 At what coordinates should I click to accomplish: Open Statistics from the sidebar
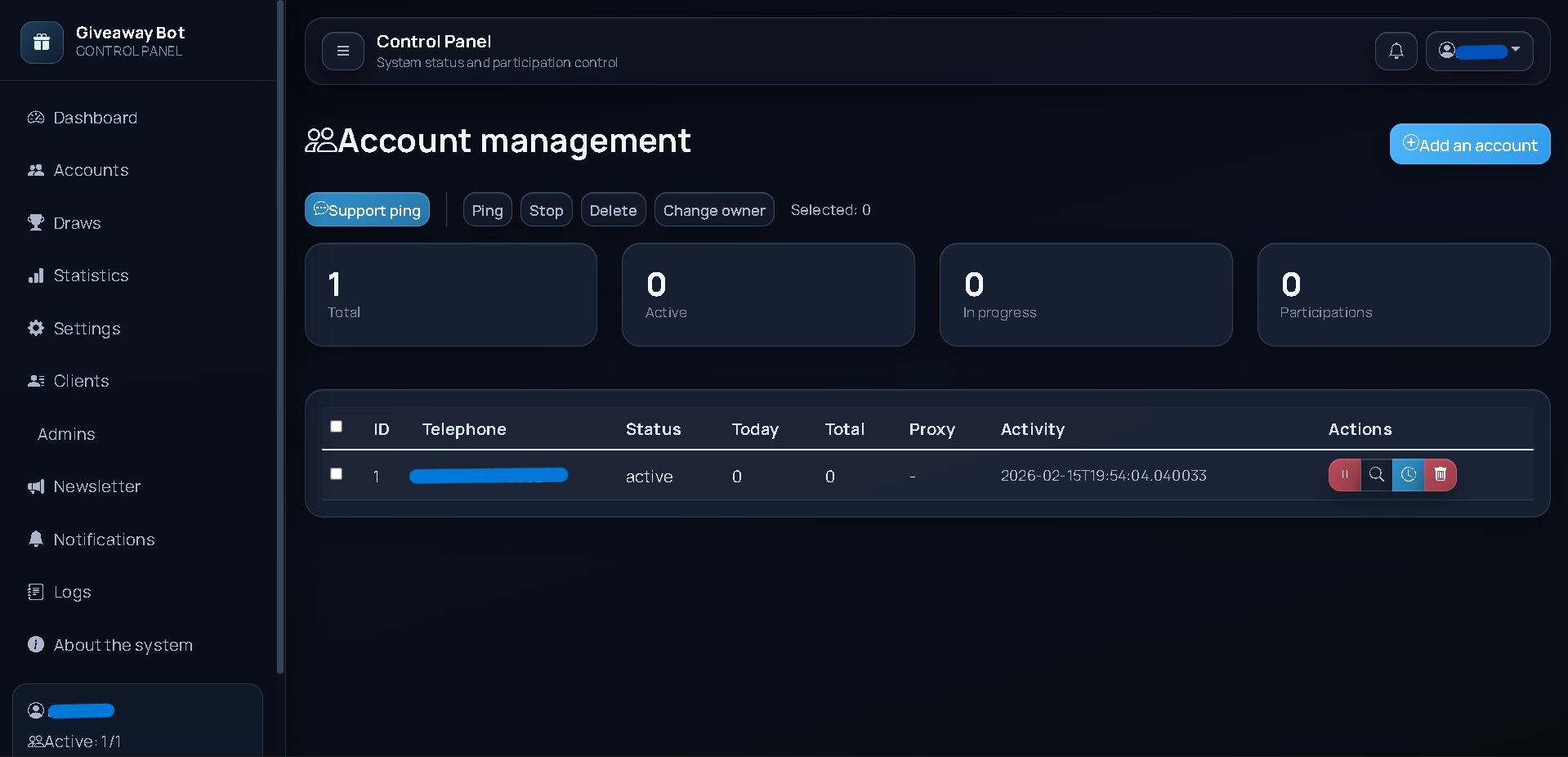pos(90,275)
